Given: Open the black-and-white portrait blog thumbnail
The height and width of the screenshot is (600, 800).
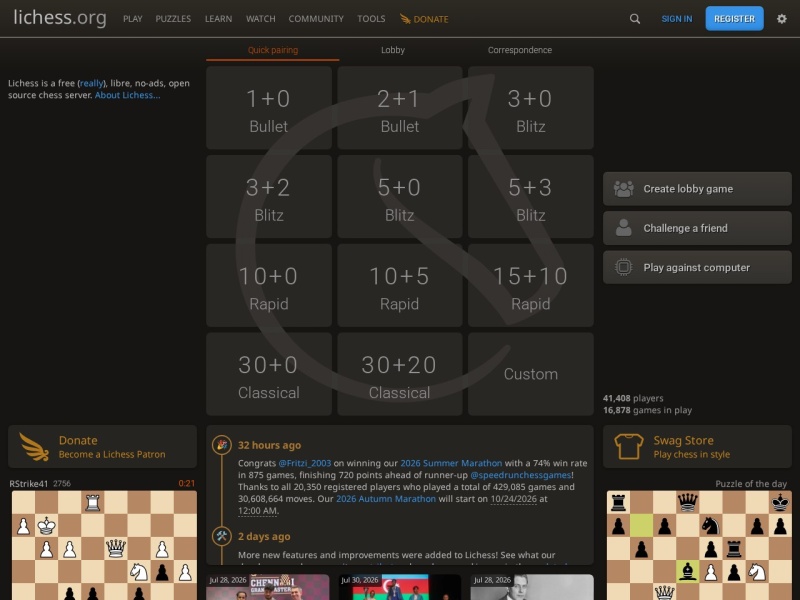Looking at the screenshot, I should [532, 587].
